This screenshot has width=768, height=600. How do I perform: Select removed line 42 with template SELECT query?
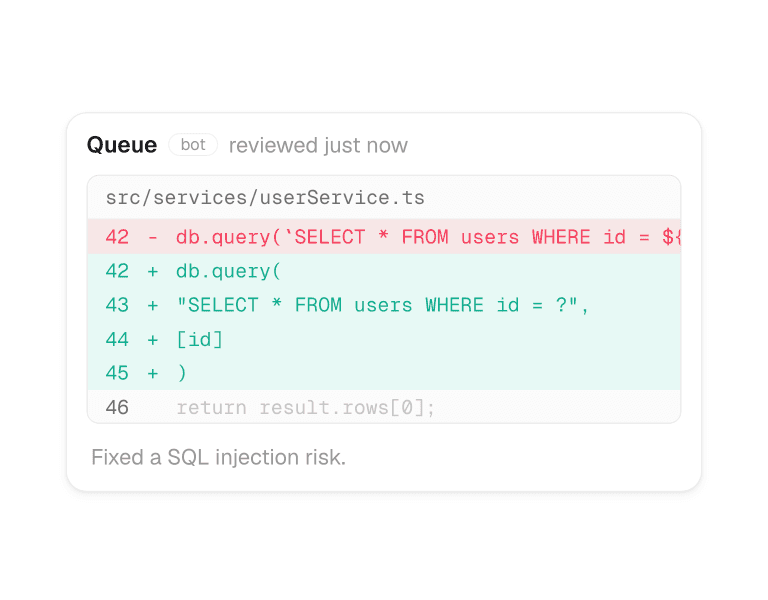coord(384,237)
